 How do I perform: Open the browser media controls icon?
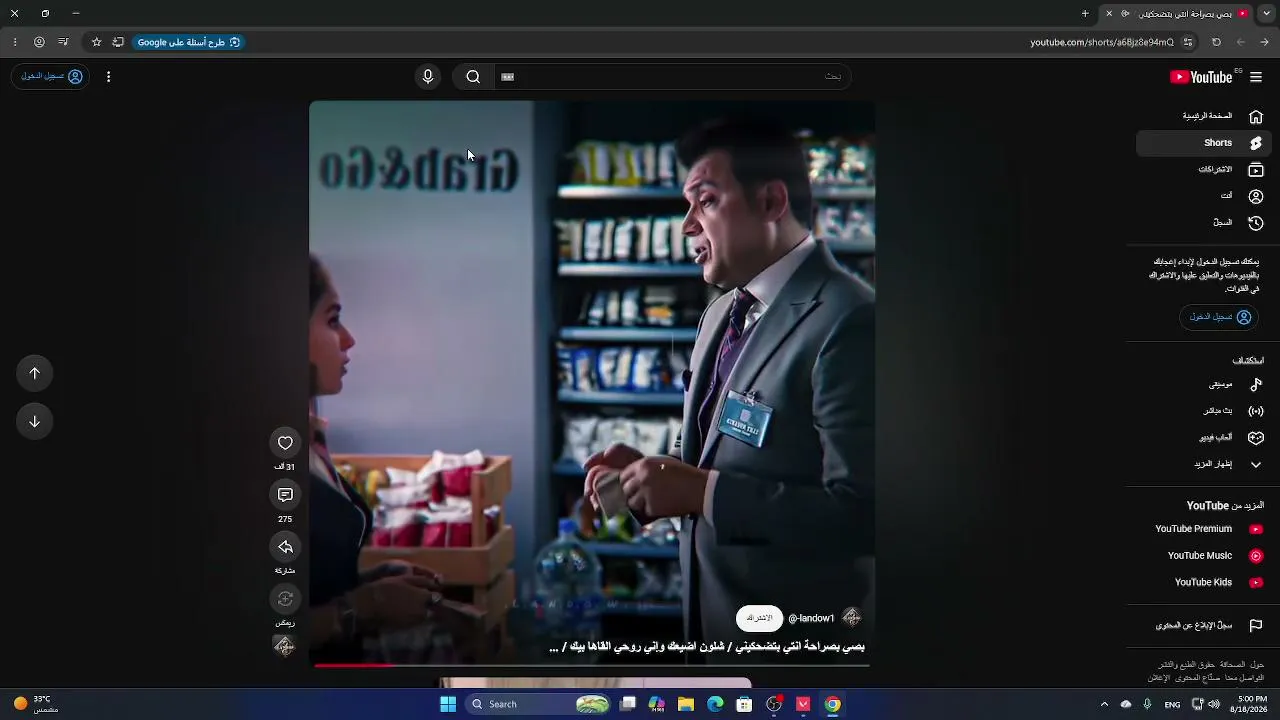[63, 42]
